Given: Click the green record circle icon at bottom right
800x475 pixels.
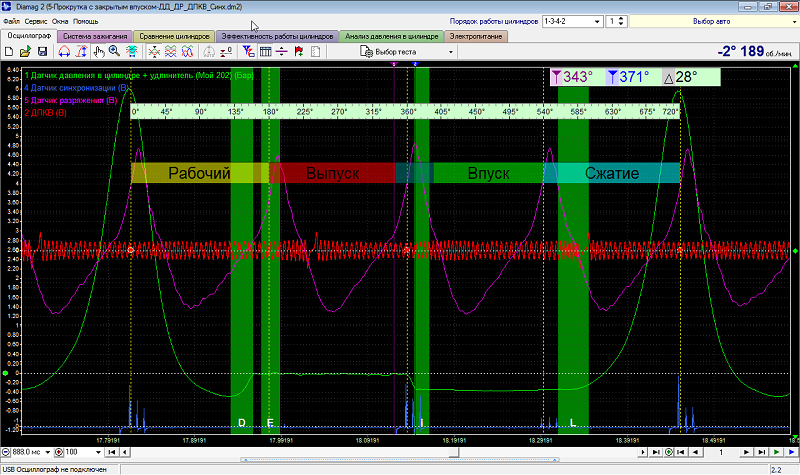Looking at the screenshot, I should (x=668, y=452).
